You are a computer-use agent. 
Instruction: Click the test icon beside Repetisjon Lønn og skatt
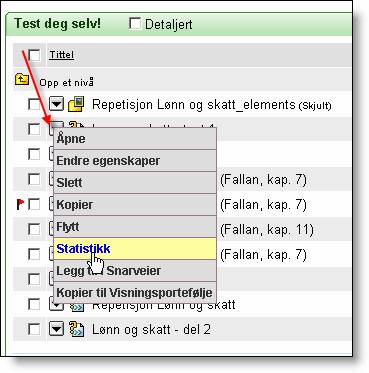[77, 307]
